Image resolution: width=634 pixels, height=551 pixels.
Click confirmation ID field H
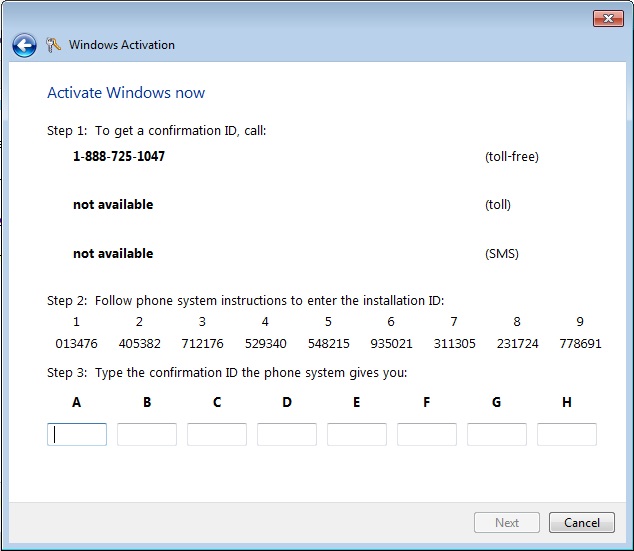(566, 435)
